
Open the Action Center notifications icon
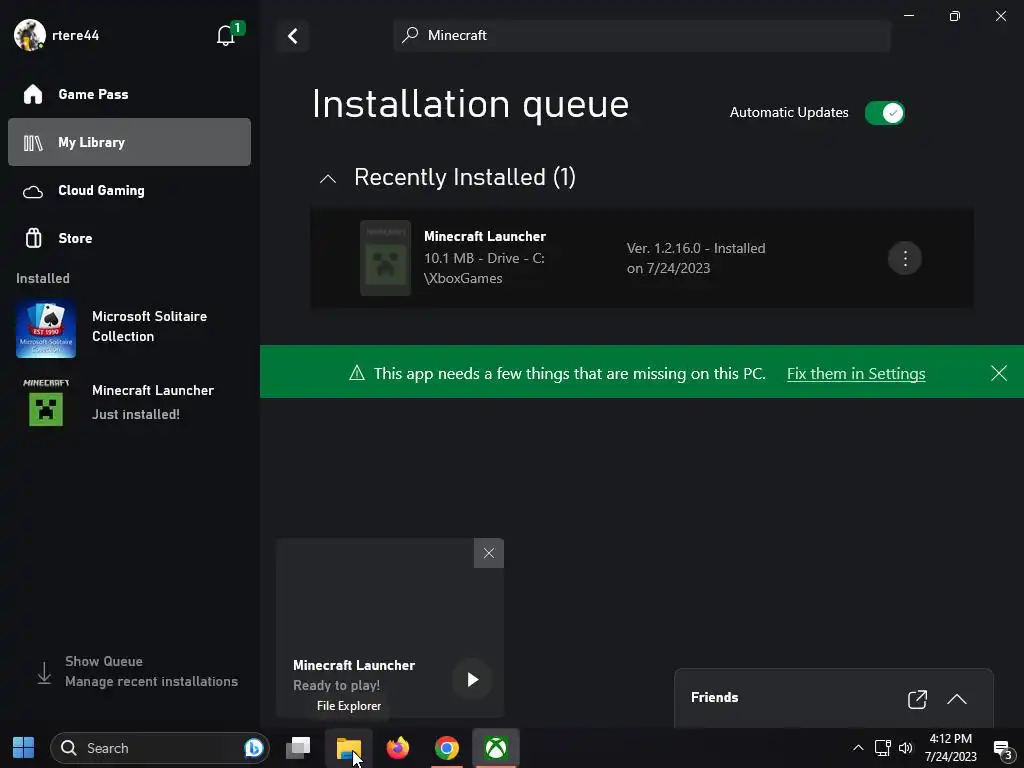pyautogui.click(x=1002, y=749)
